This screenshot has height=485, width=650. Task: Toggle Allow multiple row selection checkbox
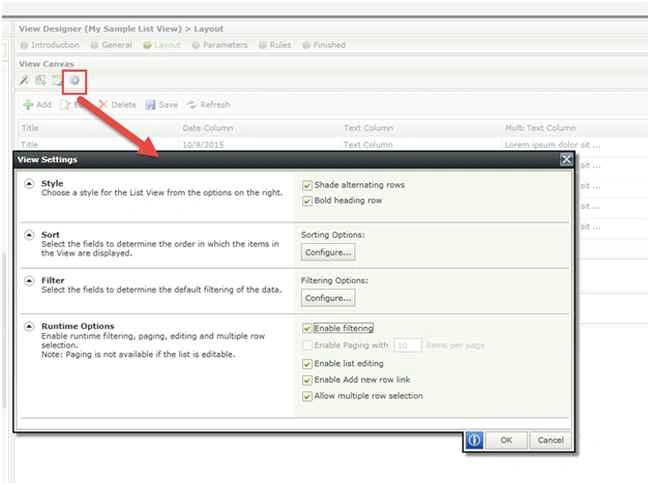coord(307,396)
